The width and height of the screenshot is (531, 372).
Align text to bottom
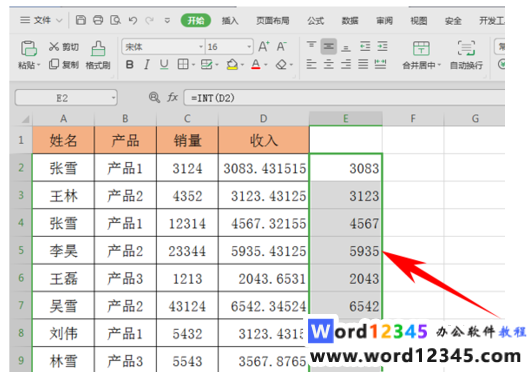click(346, 47)
